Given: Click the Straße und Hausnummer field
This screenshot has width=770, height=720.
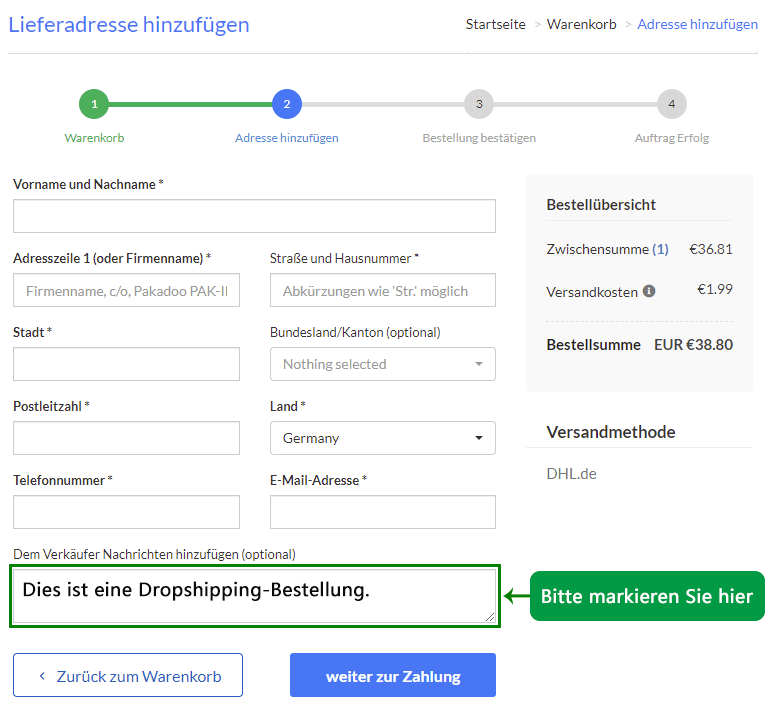Looking at the screenshot, I should 382,290.
